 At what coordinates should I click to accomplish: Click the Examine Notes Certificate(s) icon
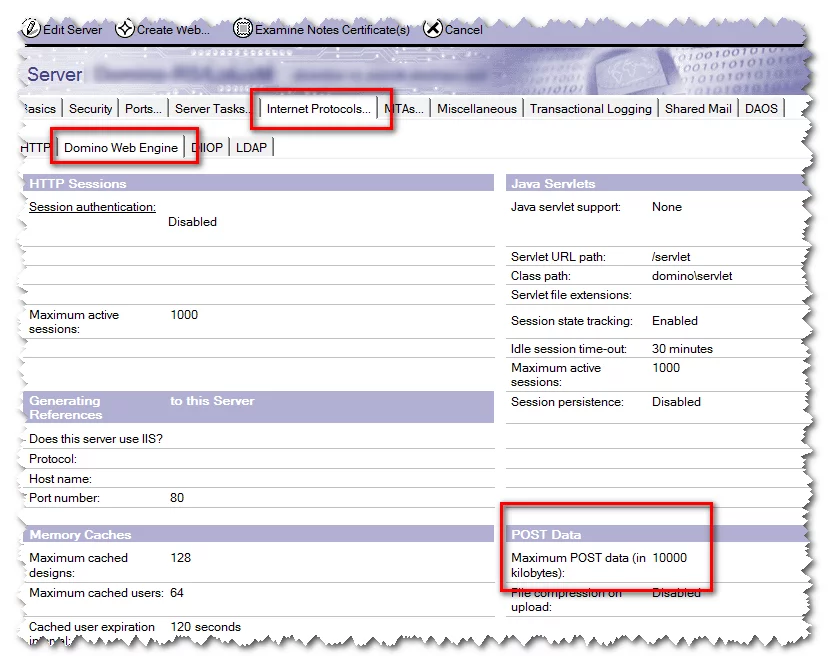coord(243,29)
